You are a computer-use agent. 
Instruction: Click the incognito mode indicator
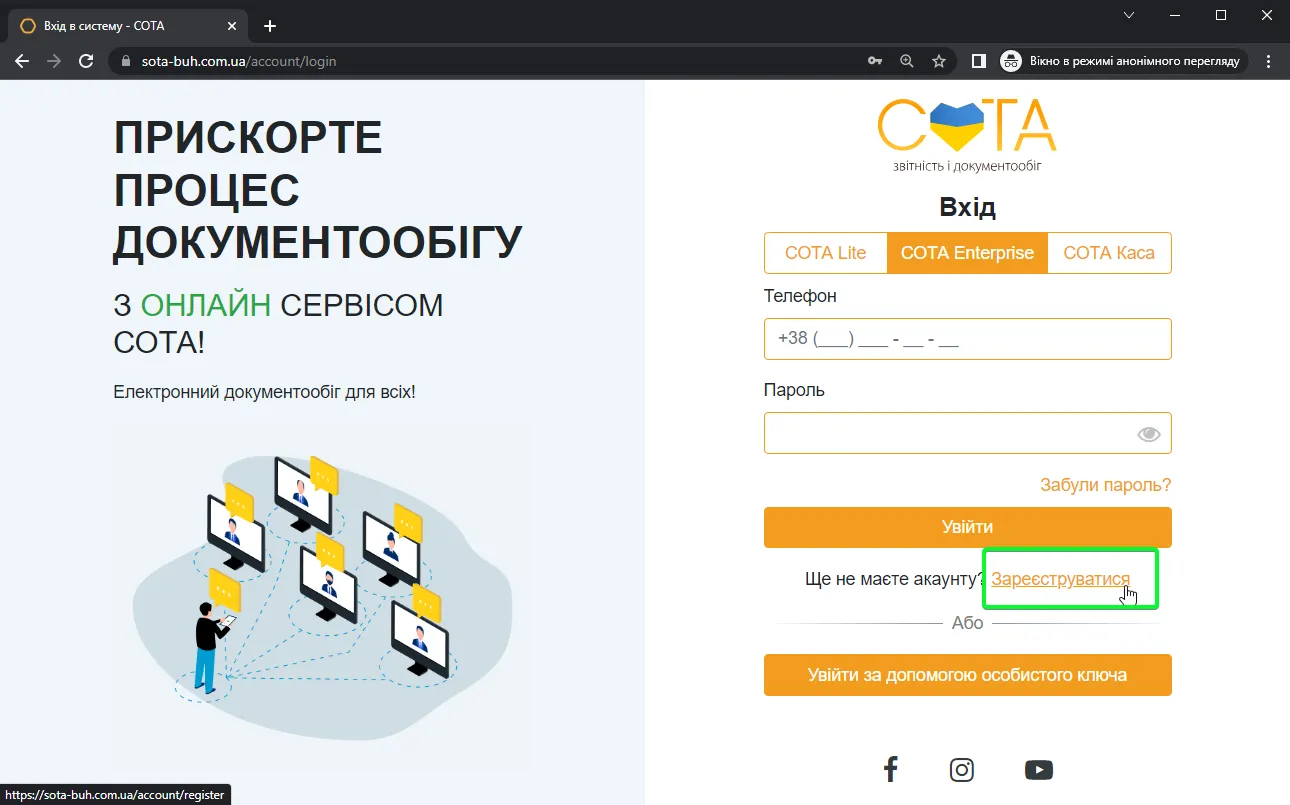coord(1123,61)
